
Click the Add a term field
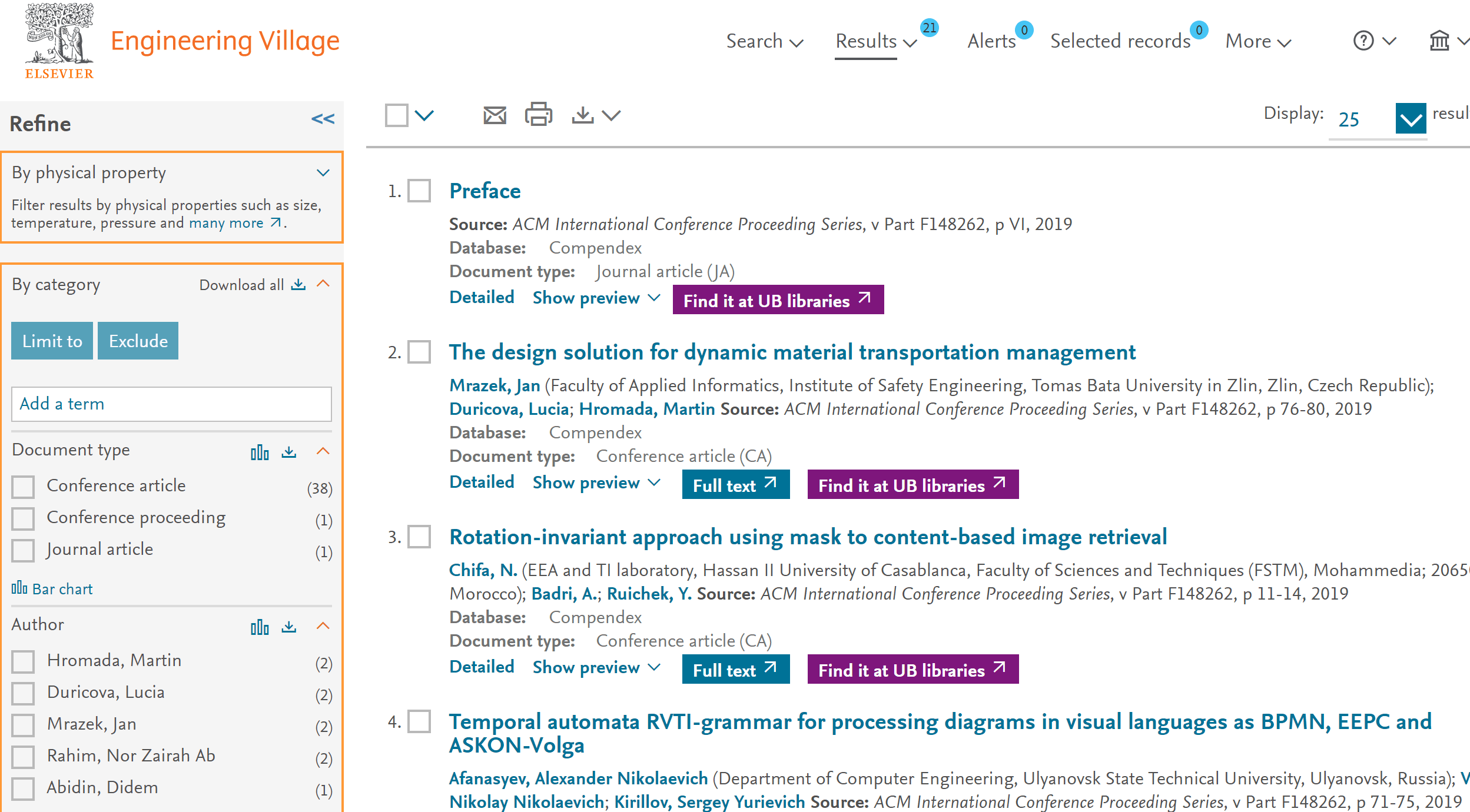click(171, 404)
